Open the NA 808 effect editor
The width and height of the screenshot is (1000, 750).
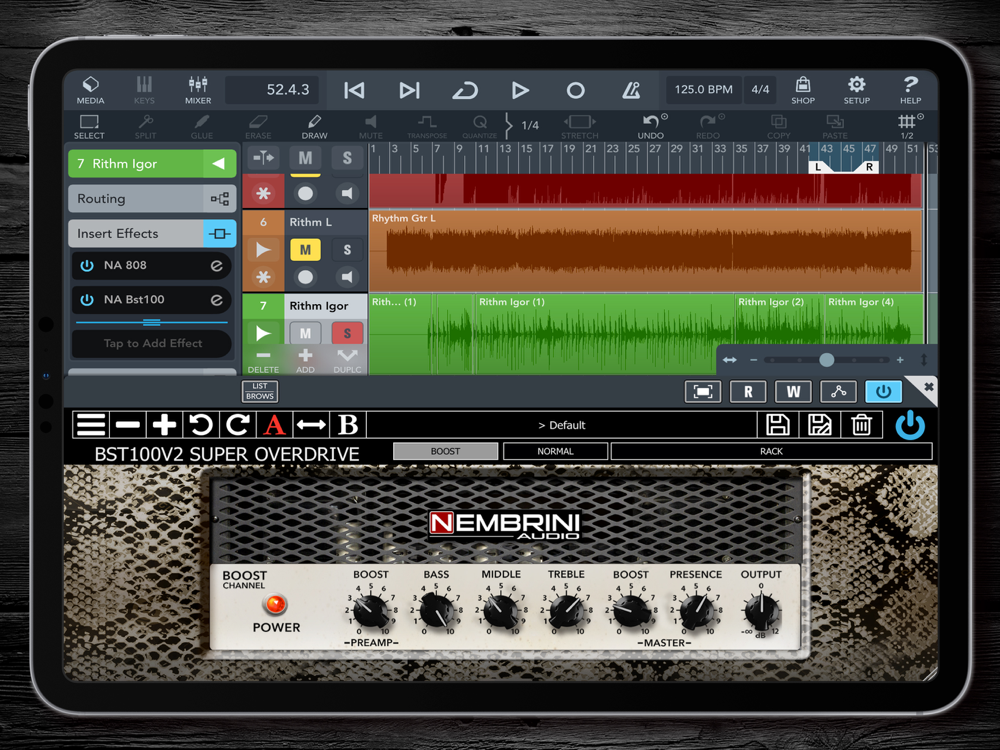pos(217,265)
